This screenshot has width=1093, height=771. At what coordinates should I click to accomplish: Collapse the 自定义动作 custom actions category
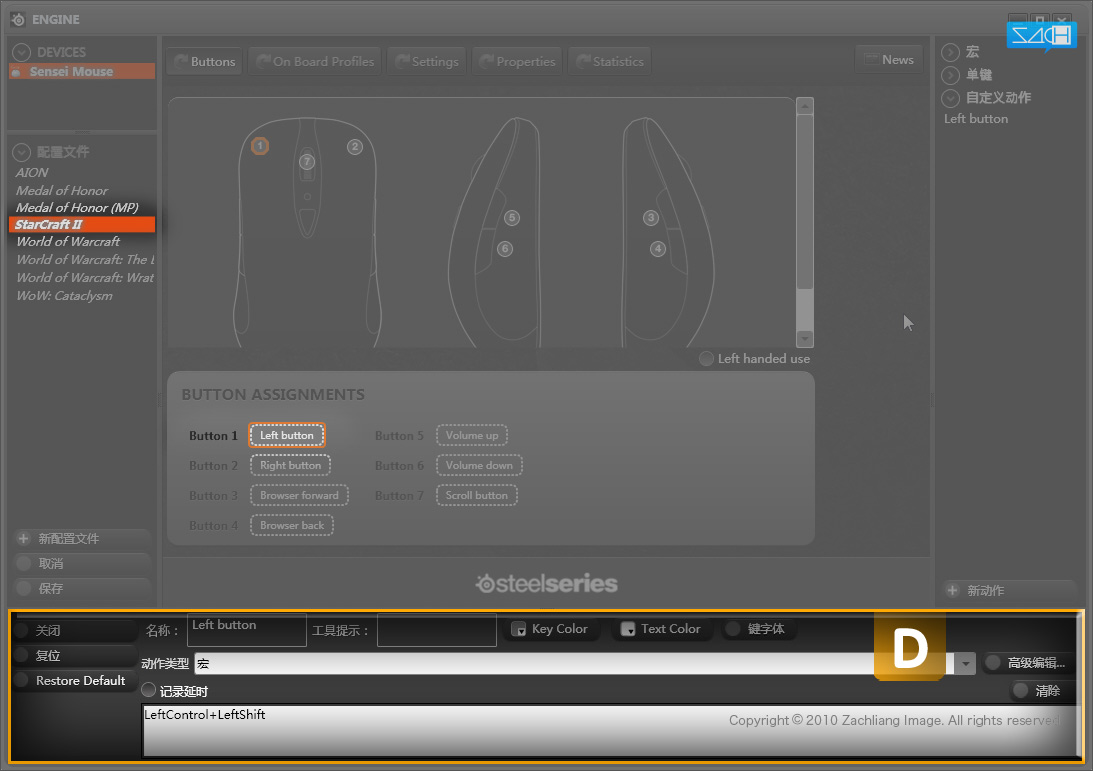(950, 98)
